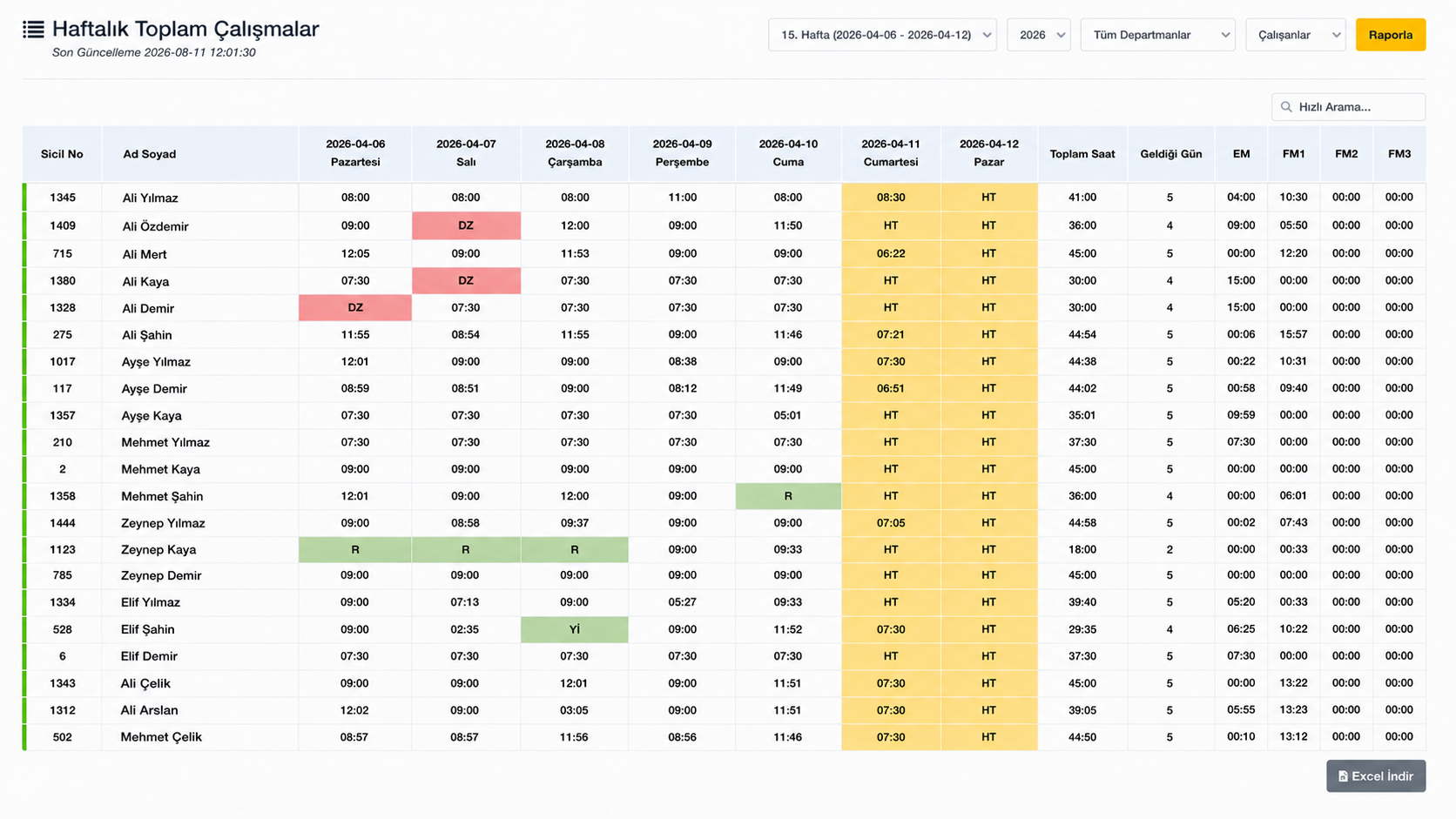Viewport: 1456px width, 819px height.
Task: Click sicil number 1017
Action: pos(63,361)
